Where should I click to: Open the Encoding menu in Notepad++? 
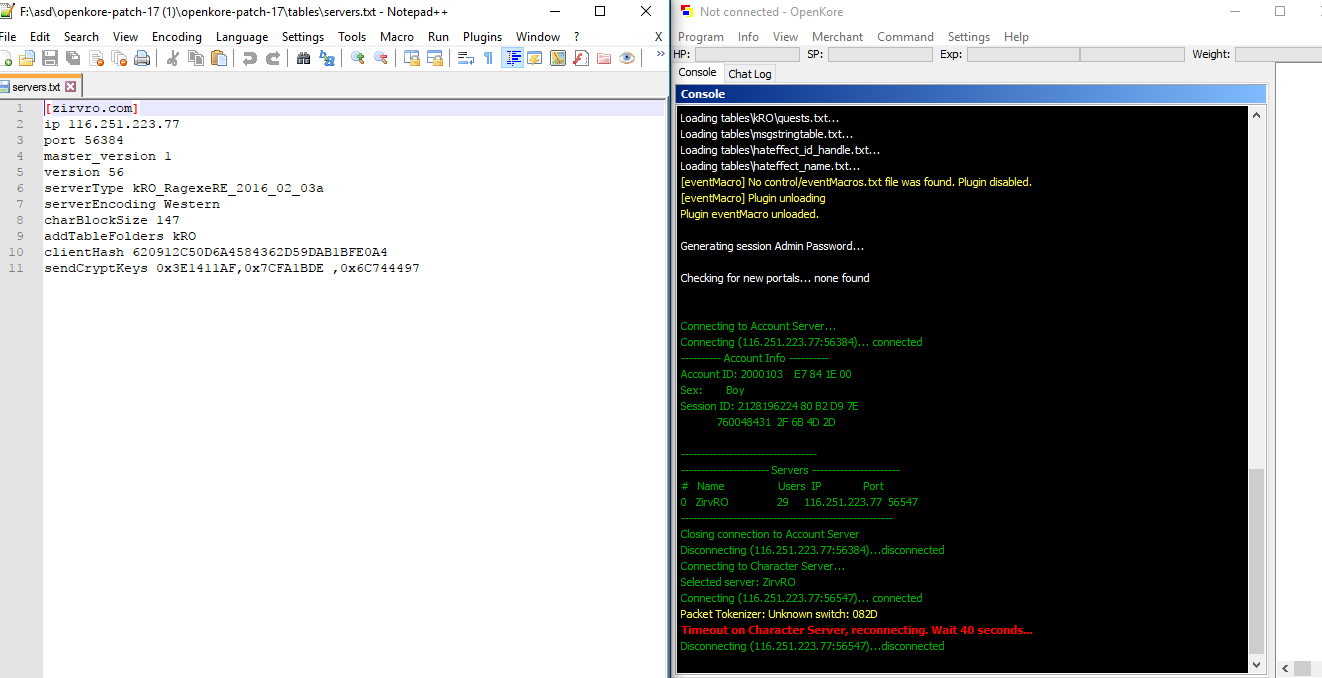pos(177,36)
